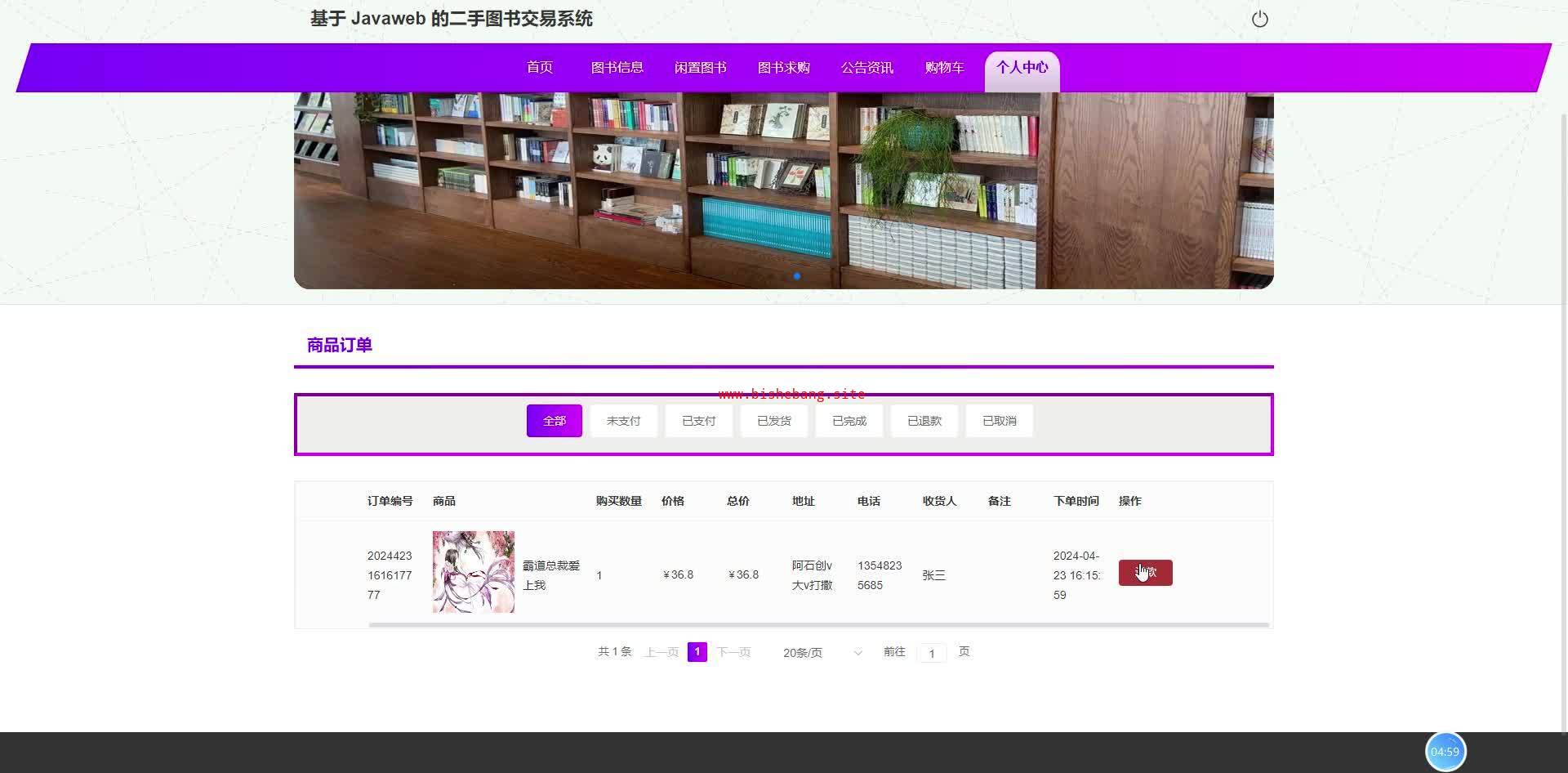Show 已完成 orders

point(849,421)
